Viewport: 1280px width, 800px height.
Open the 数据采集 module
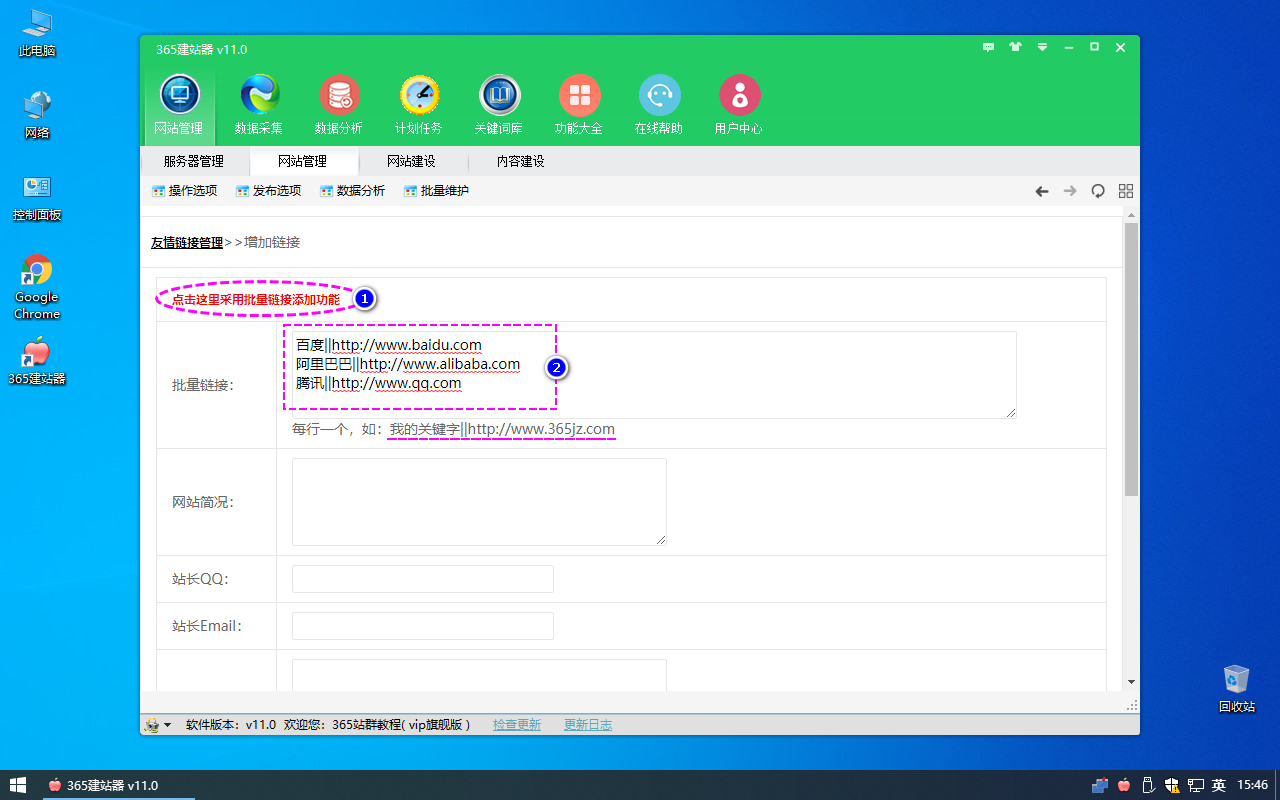click(259, 105)
